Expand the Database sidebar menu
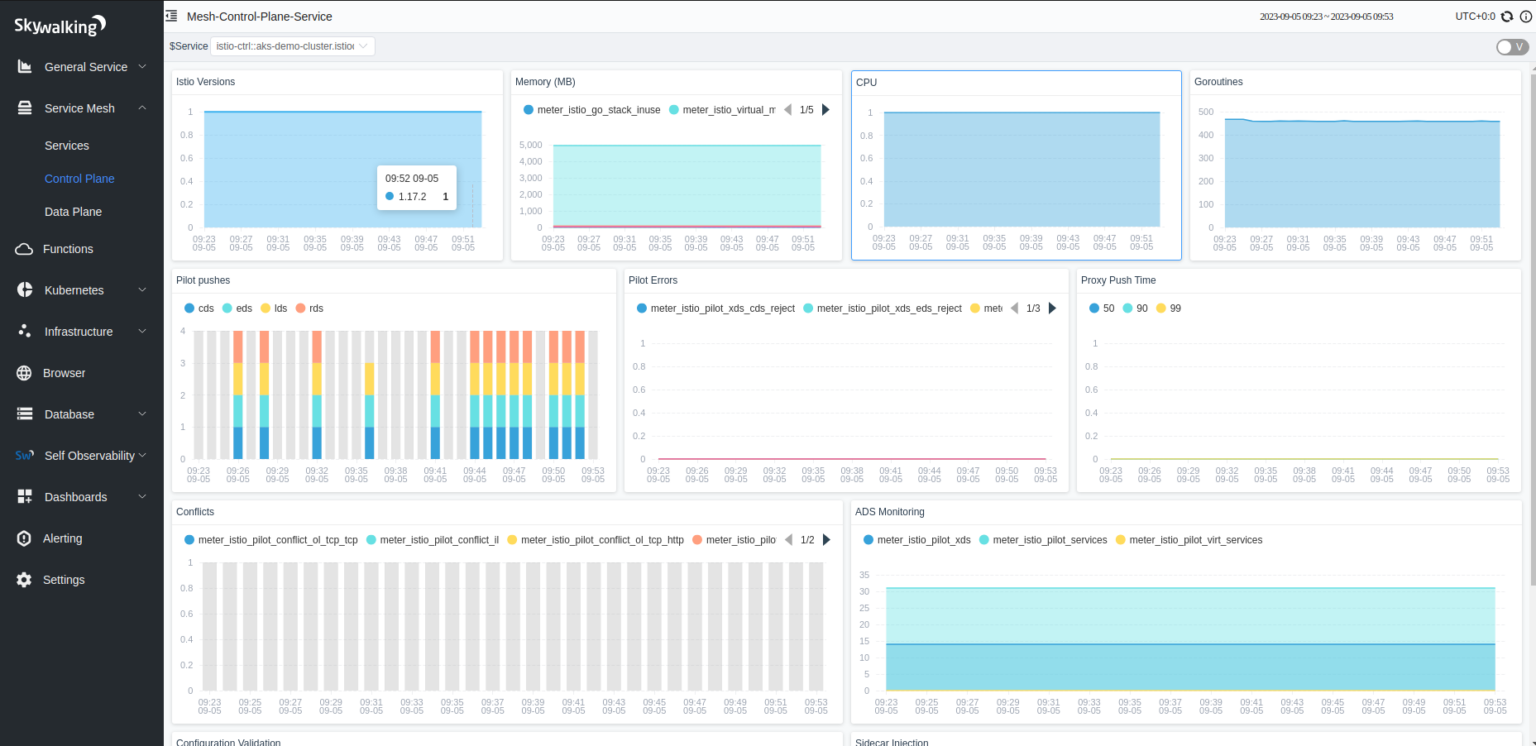The height and width of the screenshot is (746, 1536). (x=68, y=414)
